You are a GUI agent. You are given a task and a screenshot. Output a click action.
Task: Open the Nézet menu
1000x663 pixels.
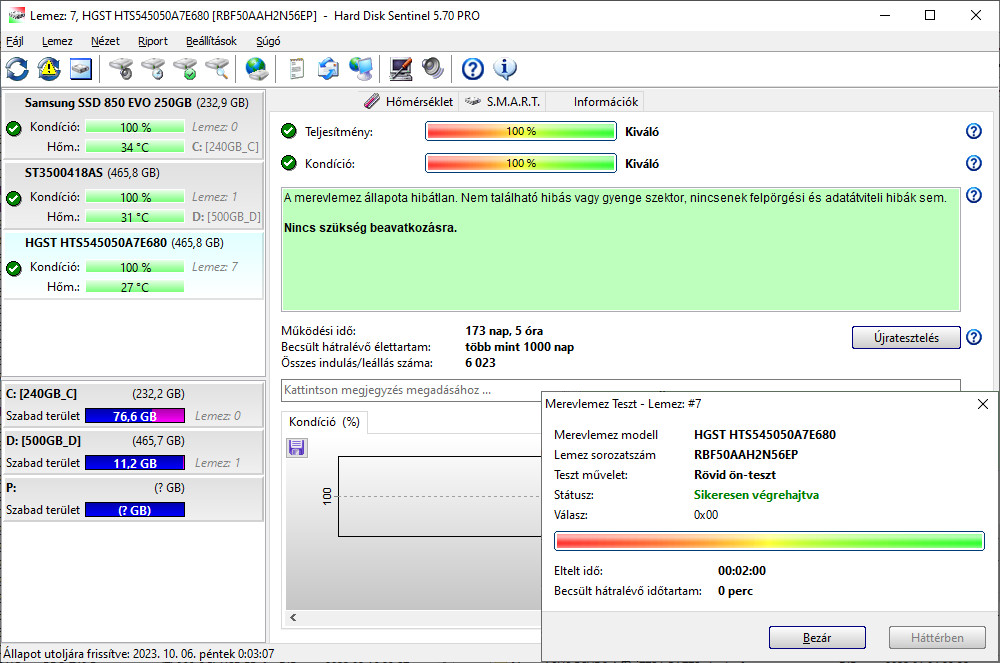[105, 41]
